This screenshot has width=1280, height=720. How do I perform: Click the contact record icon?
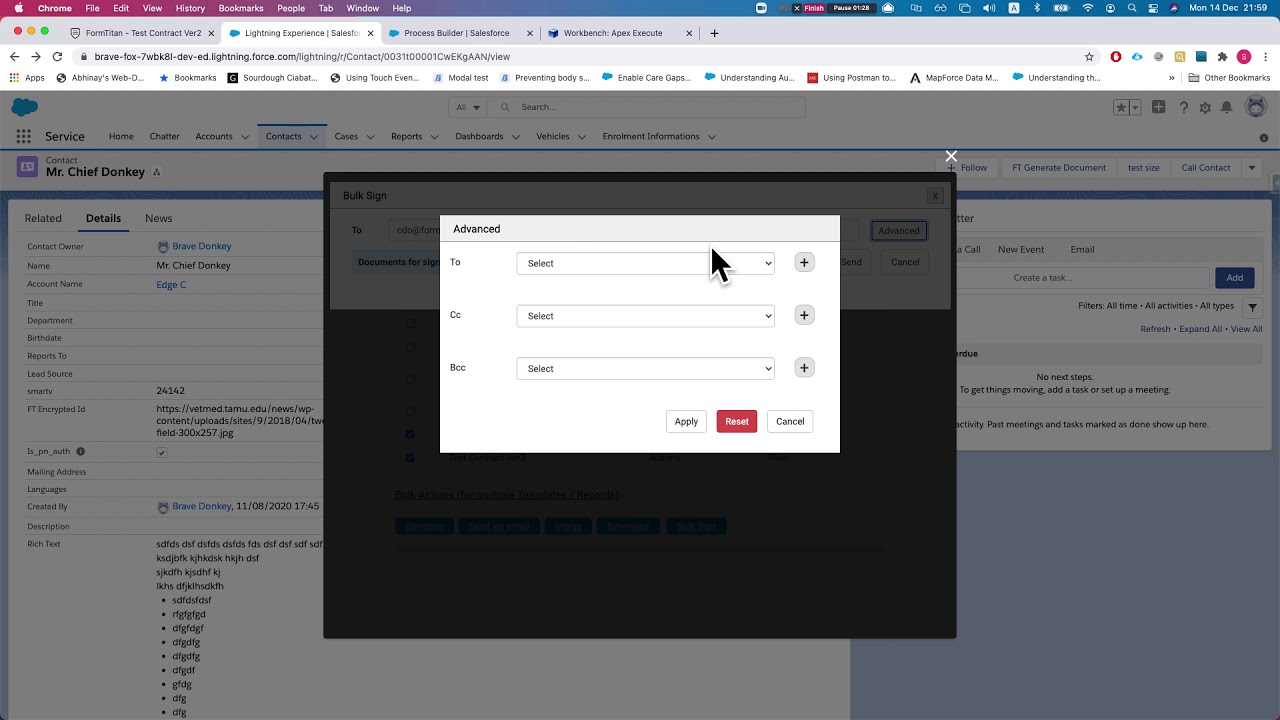pos(27,167)
